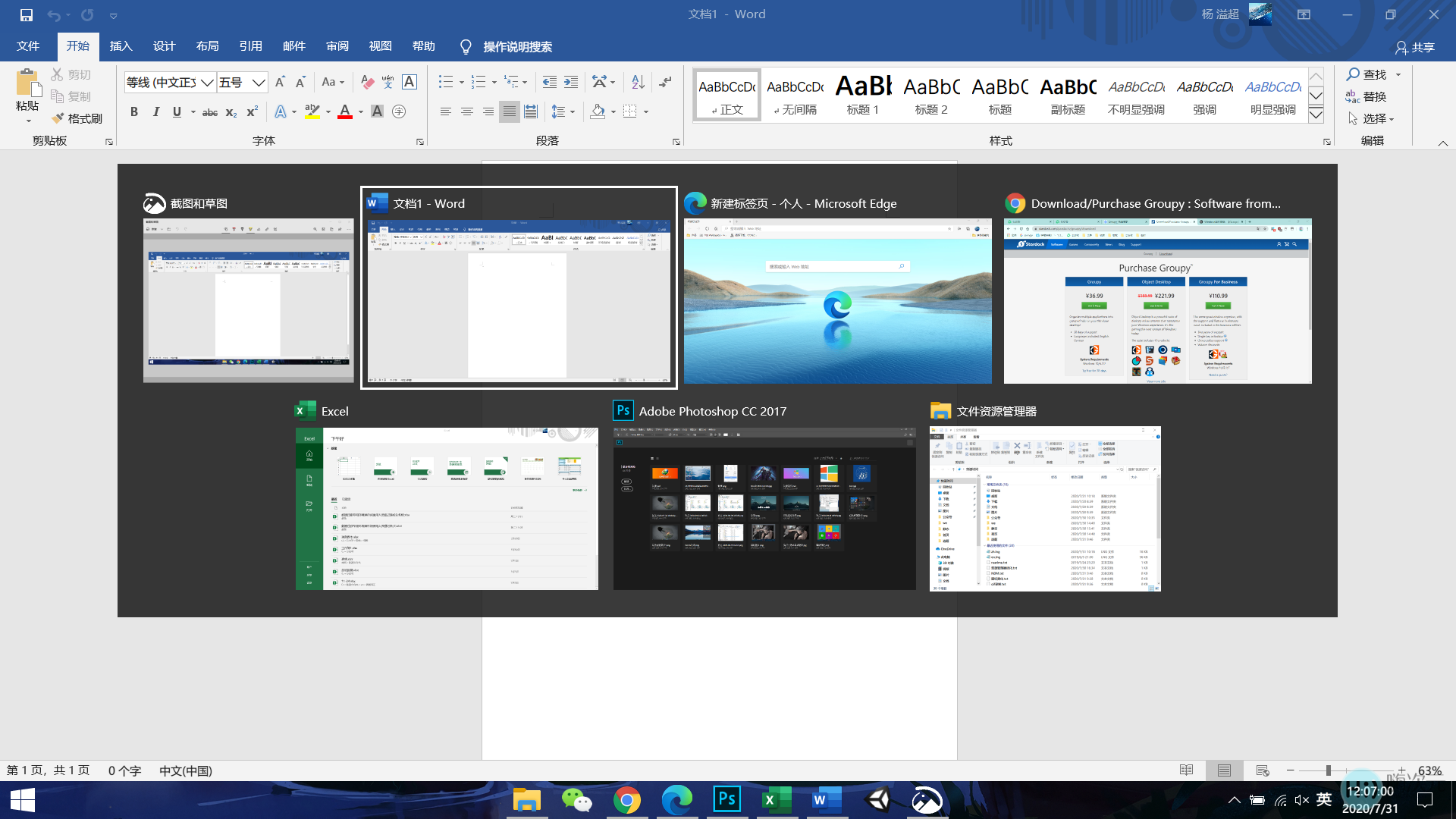1456x819 pixels.
Task: Open the 插入 ribbon tab
Action: point(121,46)
